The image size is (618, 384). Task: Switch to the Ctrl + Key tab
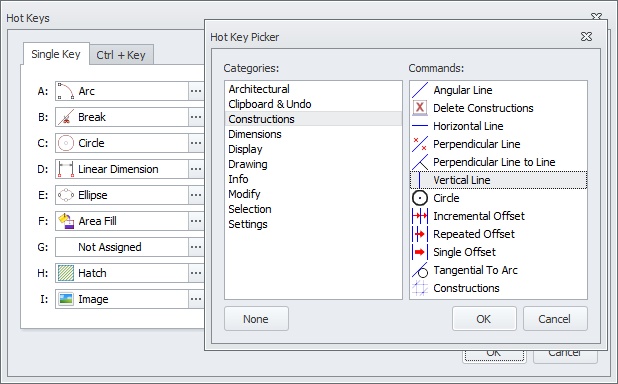coord(121,55)
